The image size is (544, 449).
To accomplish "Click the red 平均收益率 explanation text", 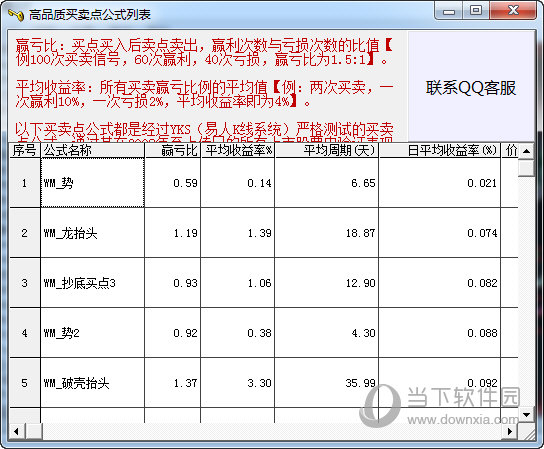I will 204,94.
